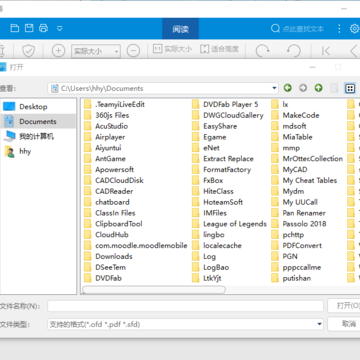This screenshot has height=360, width=360.
Task: Select the Extract Replace folder
Action: tap(223, 159)
